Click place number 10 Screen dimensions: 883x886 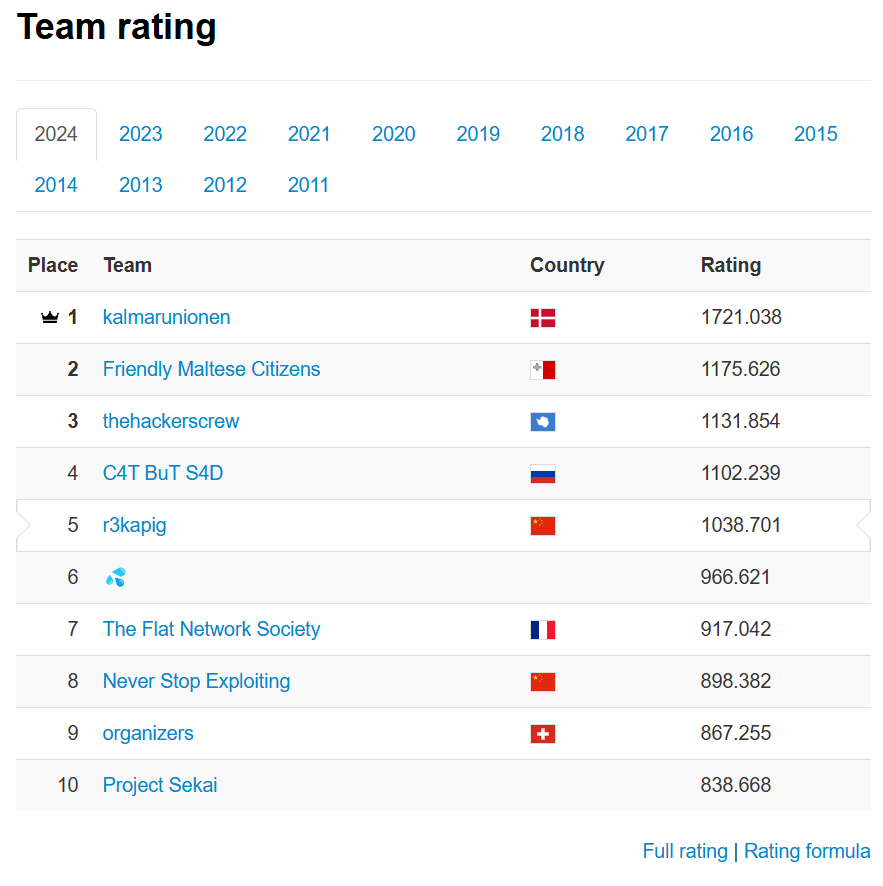[68, 785]
